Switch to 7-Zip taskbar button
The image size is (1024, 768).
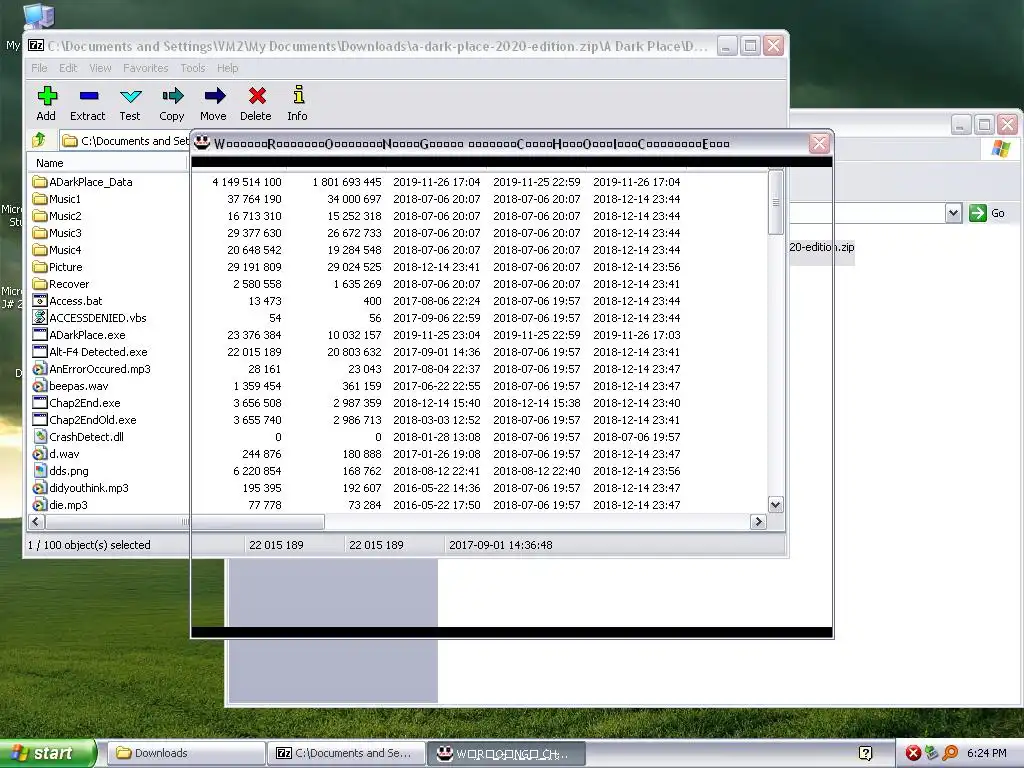[346, 753]
